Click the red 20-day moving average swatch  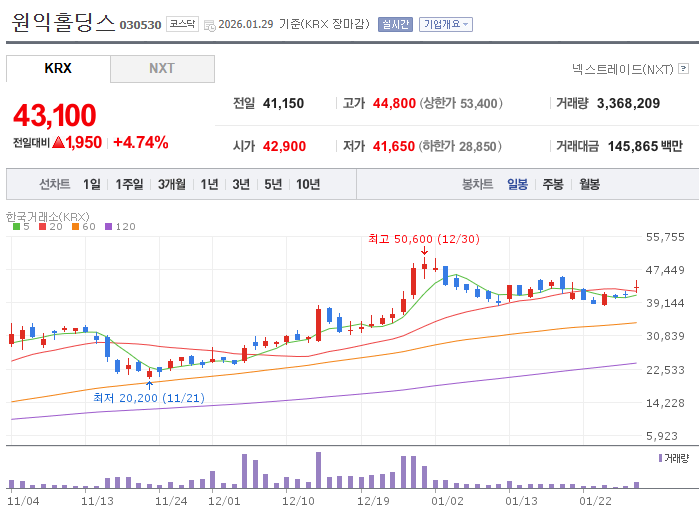point(43,226)
